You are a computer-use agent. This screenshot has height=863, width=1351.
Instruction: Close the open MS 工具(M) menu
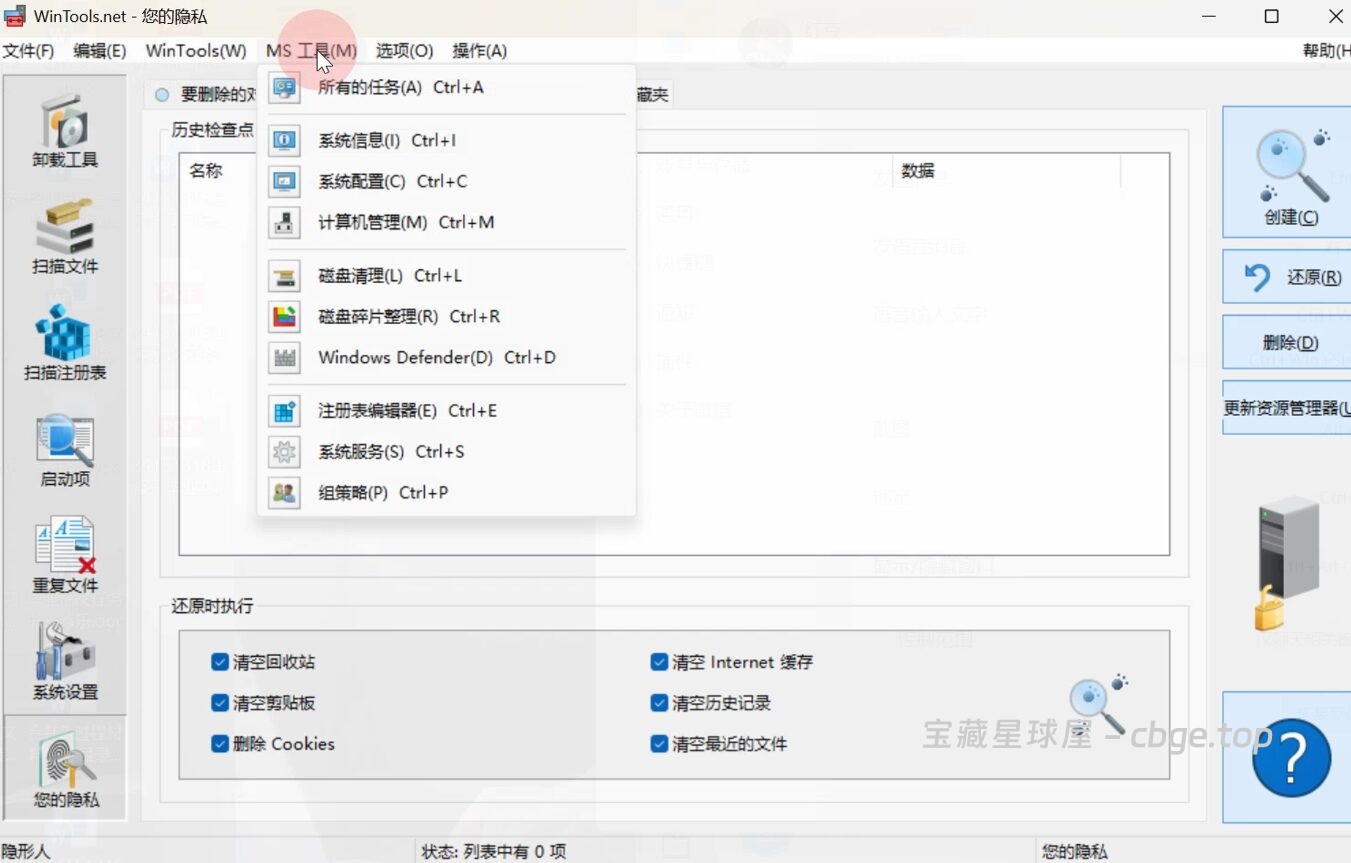[x=311, y=51]
